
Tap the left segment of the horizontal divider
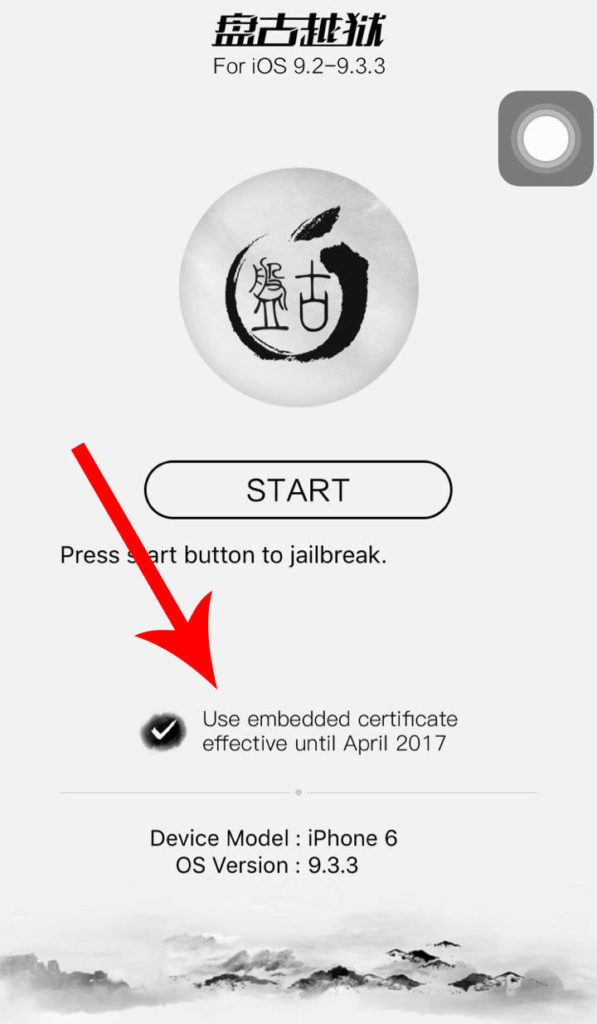[175, 793]
